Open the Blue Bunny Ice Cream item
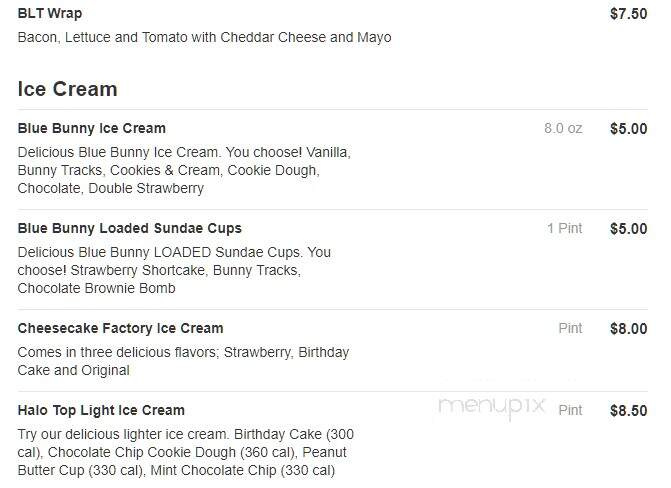 pos(92,128)
